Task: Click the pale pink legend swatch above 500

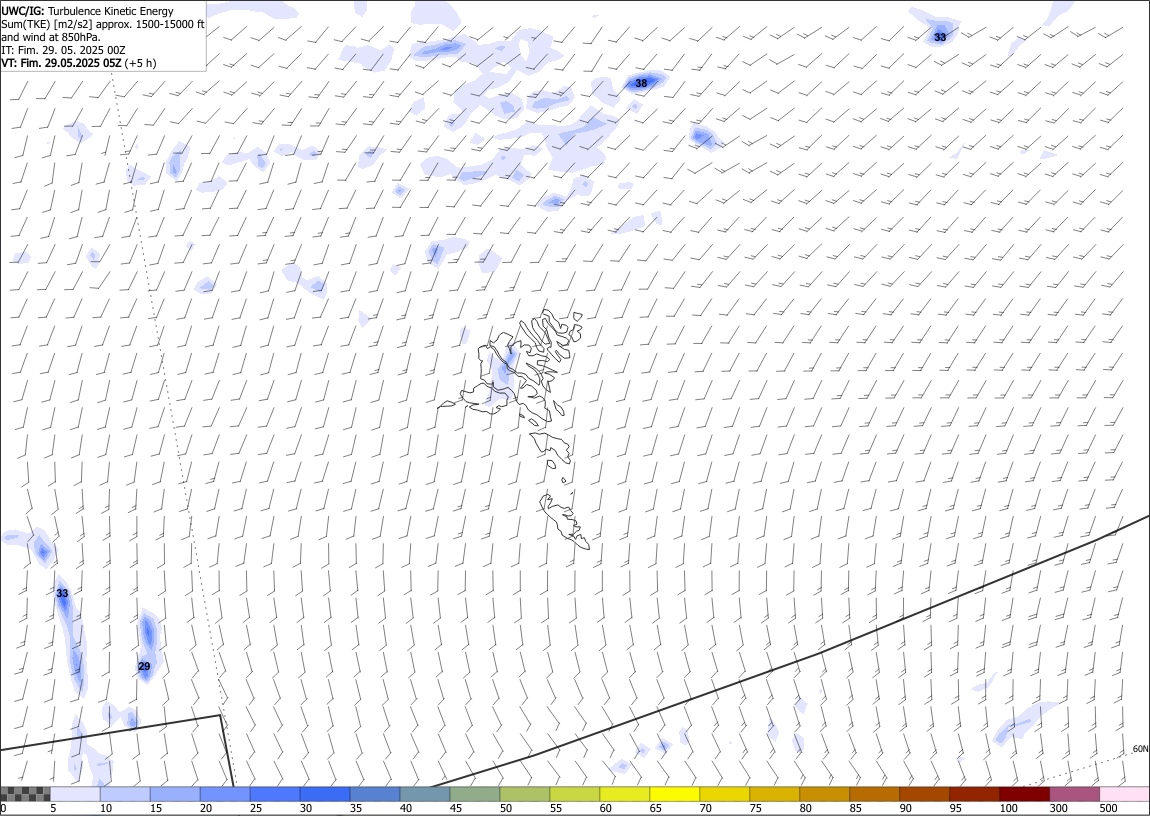Action: point(1125,794)
